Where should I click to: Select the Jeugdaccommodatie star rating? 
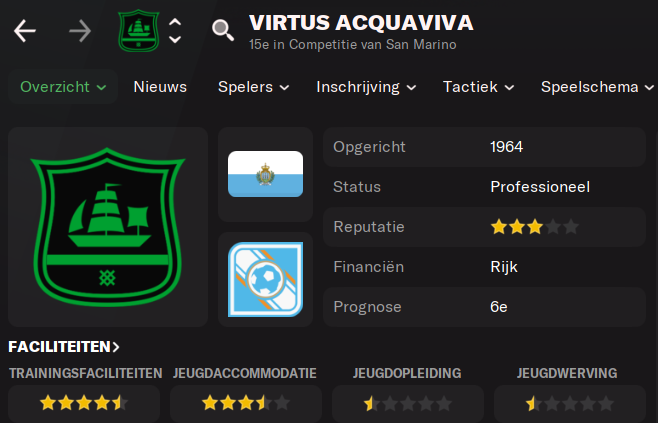pyautogui.click(x=246, y=403)
